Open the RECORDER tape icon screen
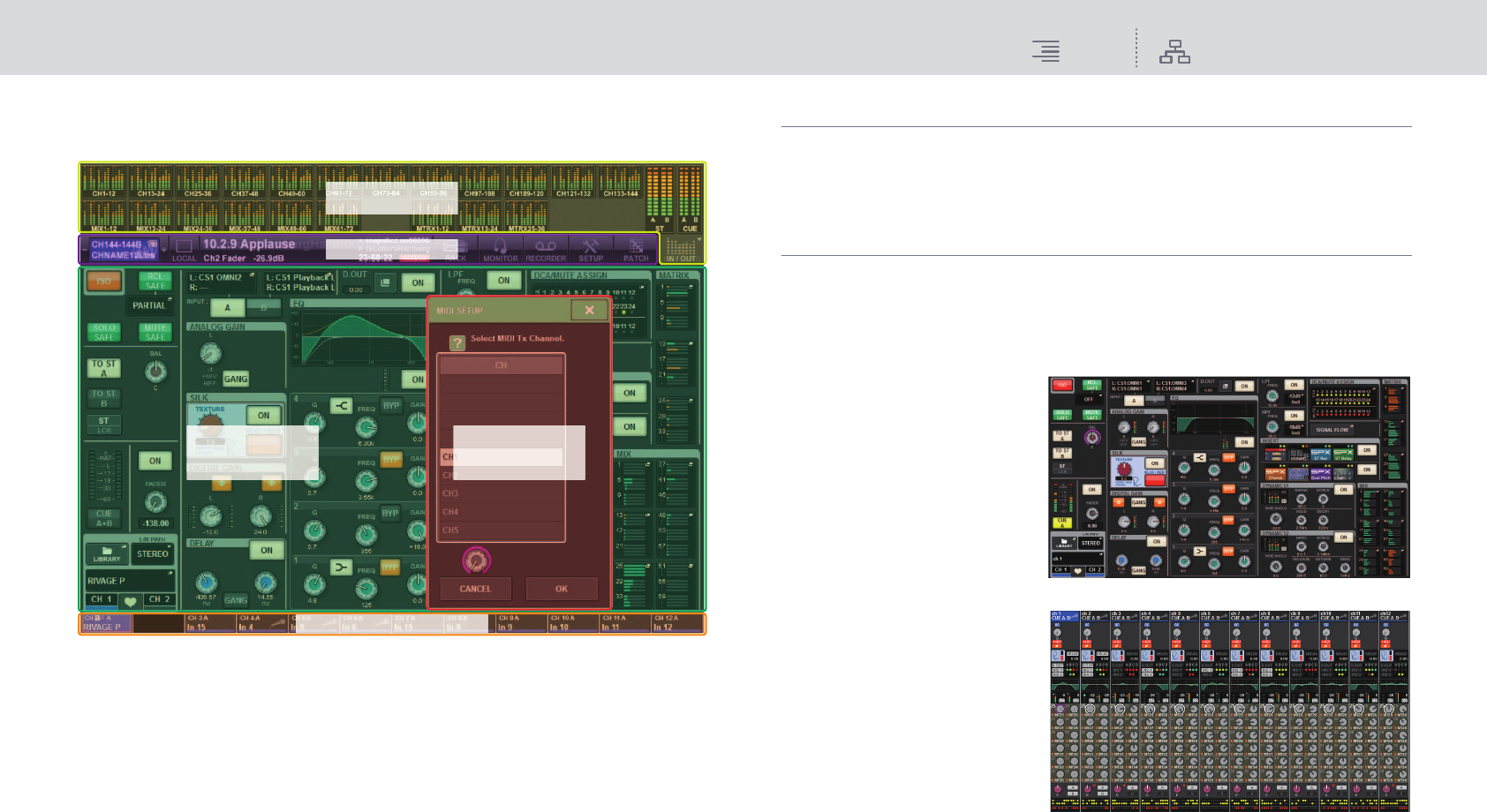 click(546, 249)
